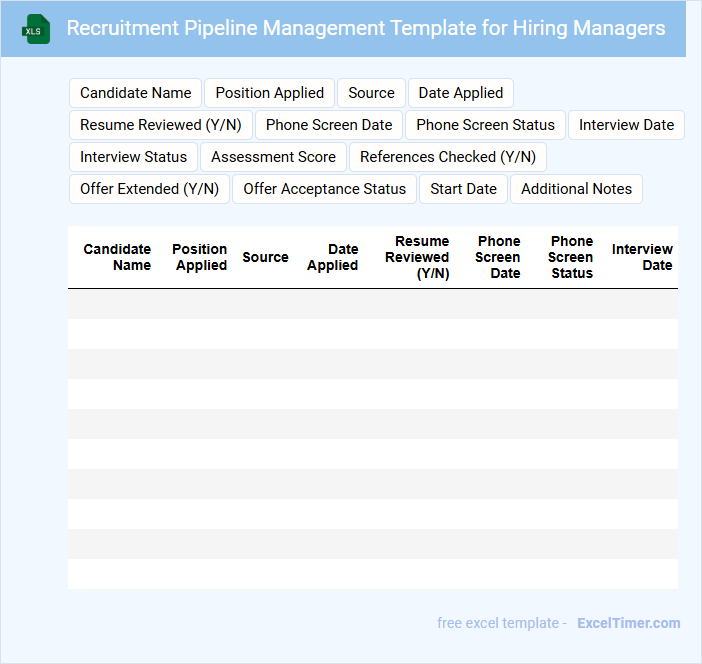Image resolution: width=702 pixels, height=664 pixels.
Task: Click the green XLS file icon
Action: (36, 29)
